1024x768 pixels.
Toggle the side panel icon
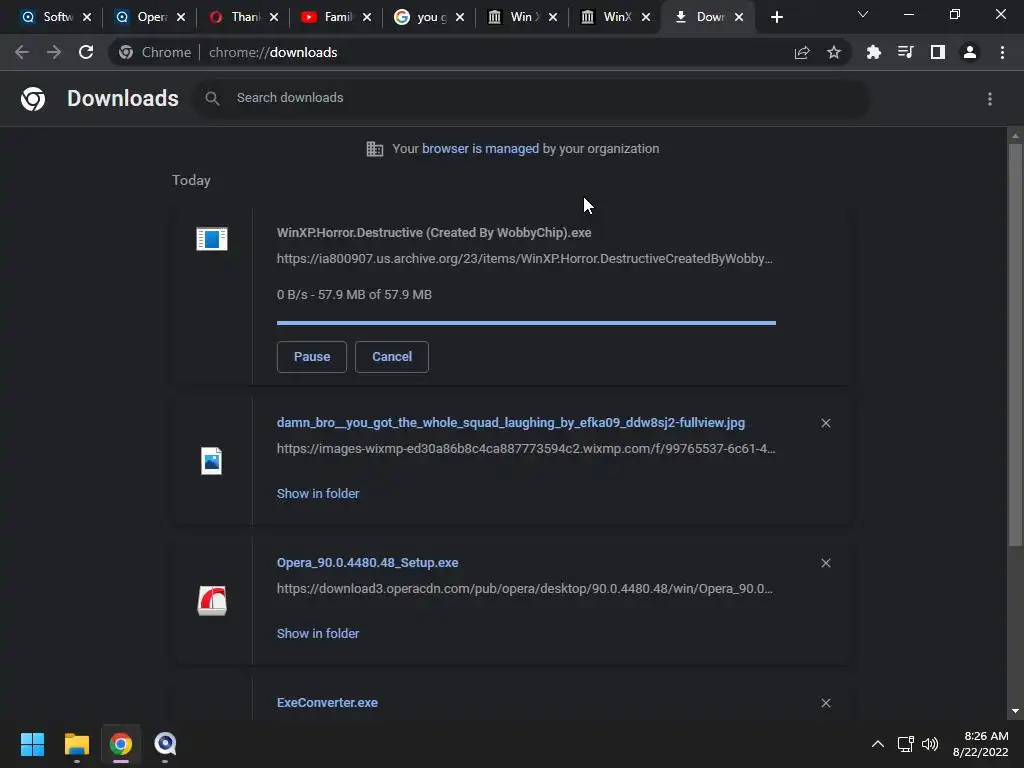(x=938, y=52)
